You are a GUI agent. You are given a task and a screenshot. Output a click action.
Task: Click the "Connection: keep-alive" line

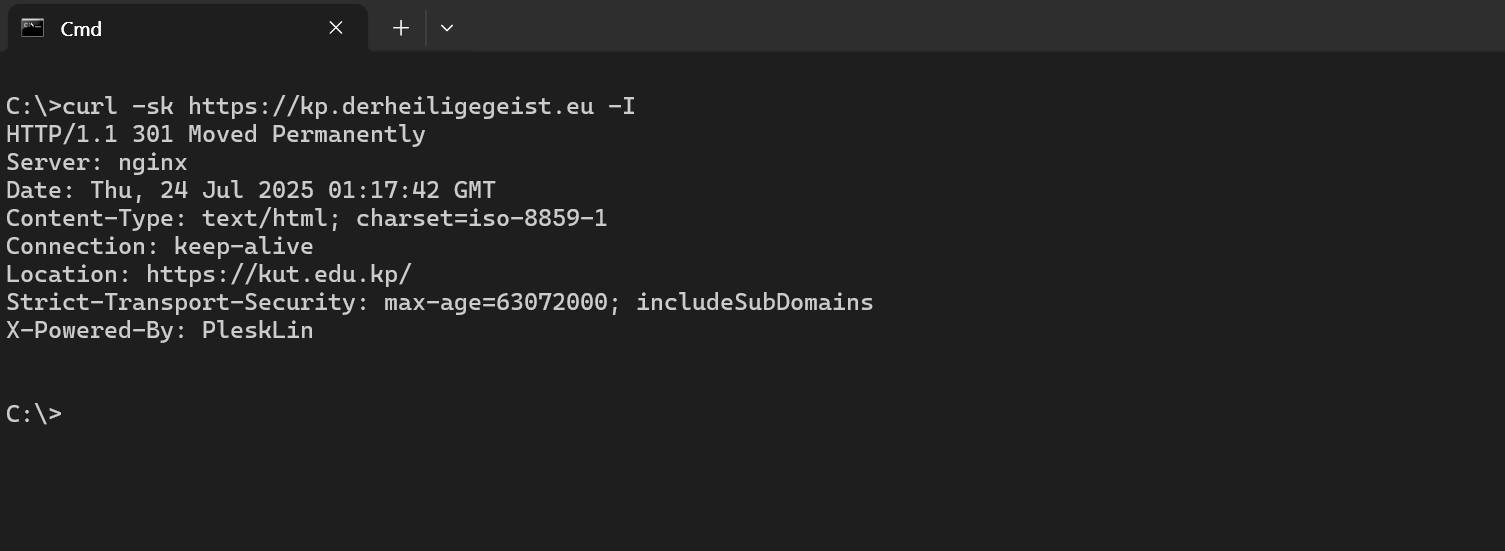(x=159, y=246)
